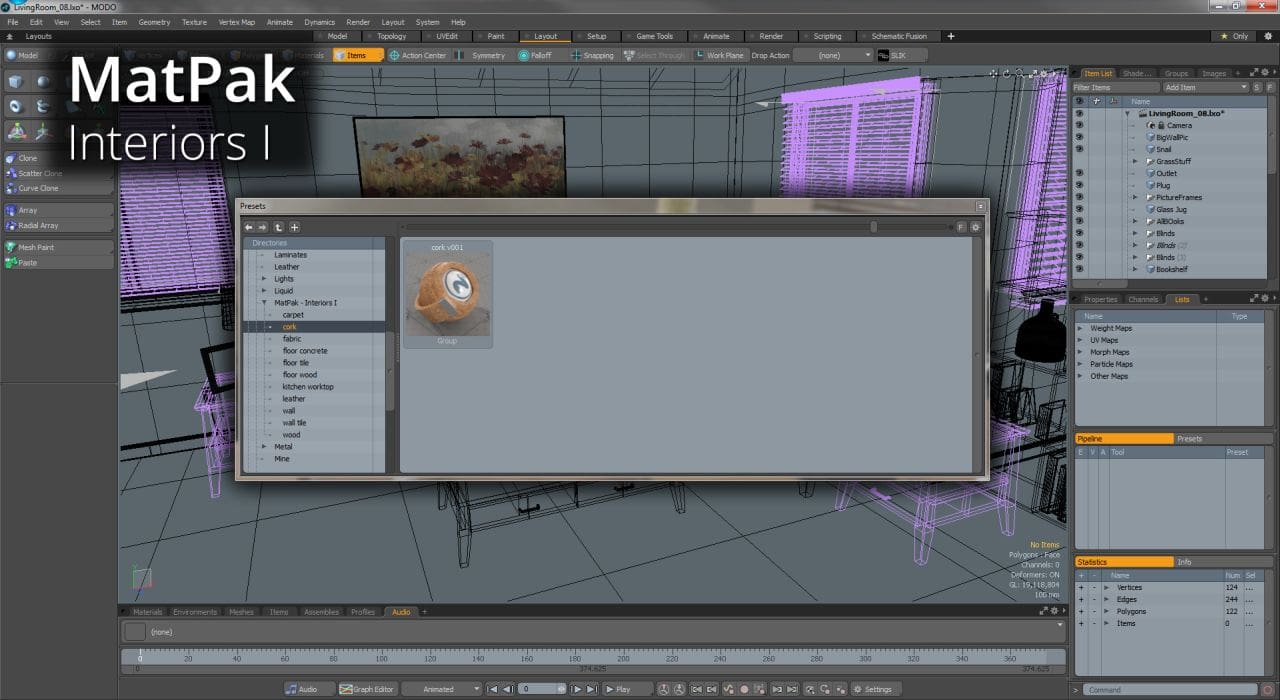Go back in Presets browser
The height and width of the screenshot is (700, 1280).
coord(249,227)
